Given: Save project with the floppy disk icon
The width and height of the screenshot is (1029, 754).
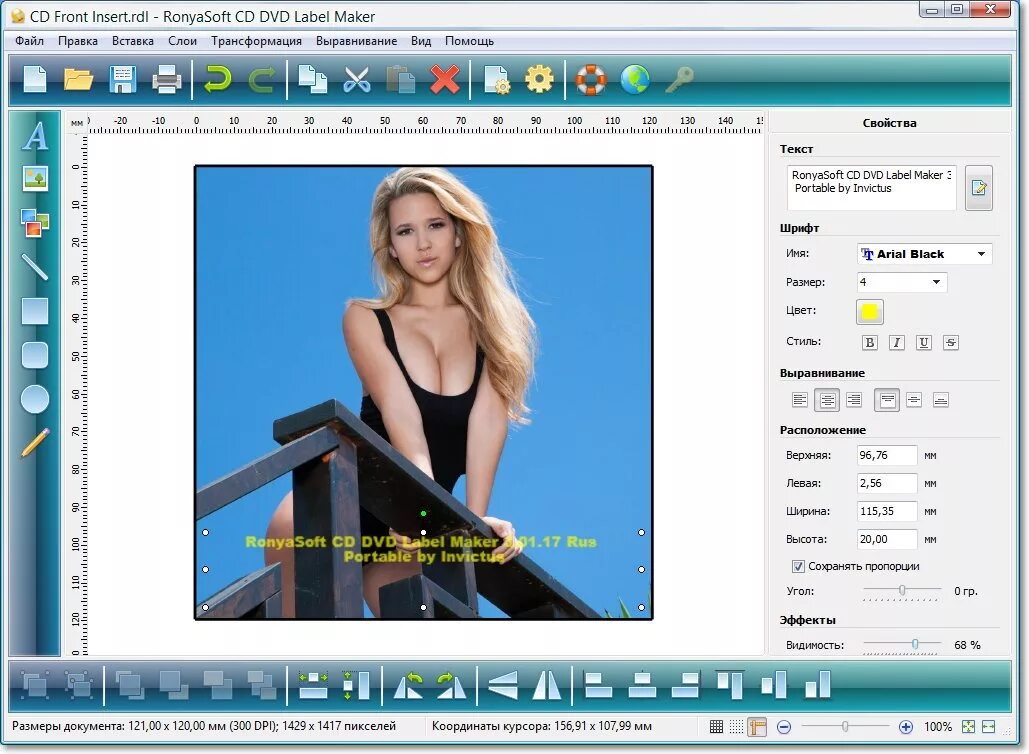Looking at the screenshot, I should [x=123, y=79].
